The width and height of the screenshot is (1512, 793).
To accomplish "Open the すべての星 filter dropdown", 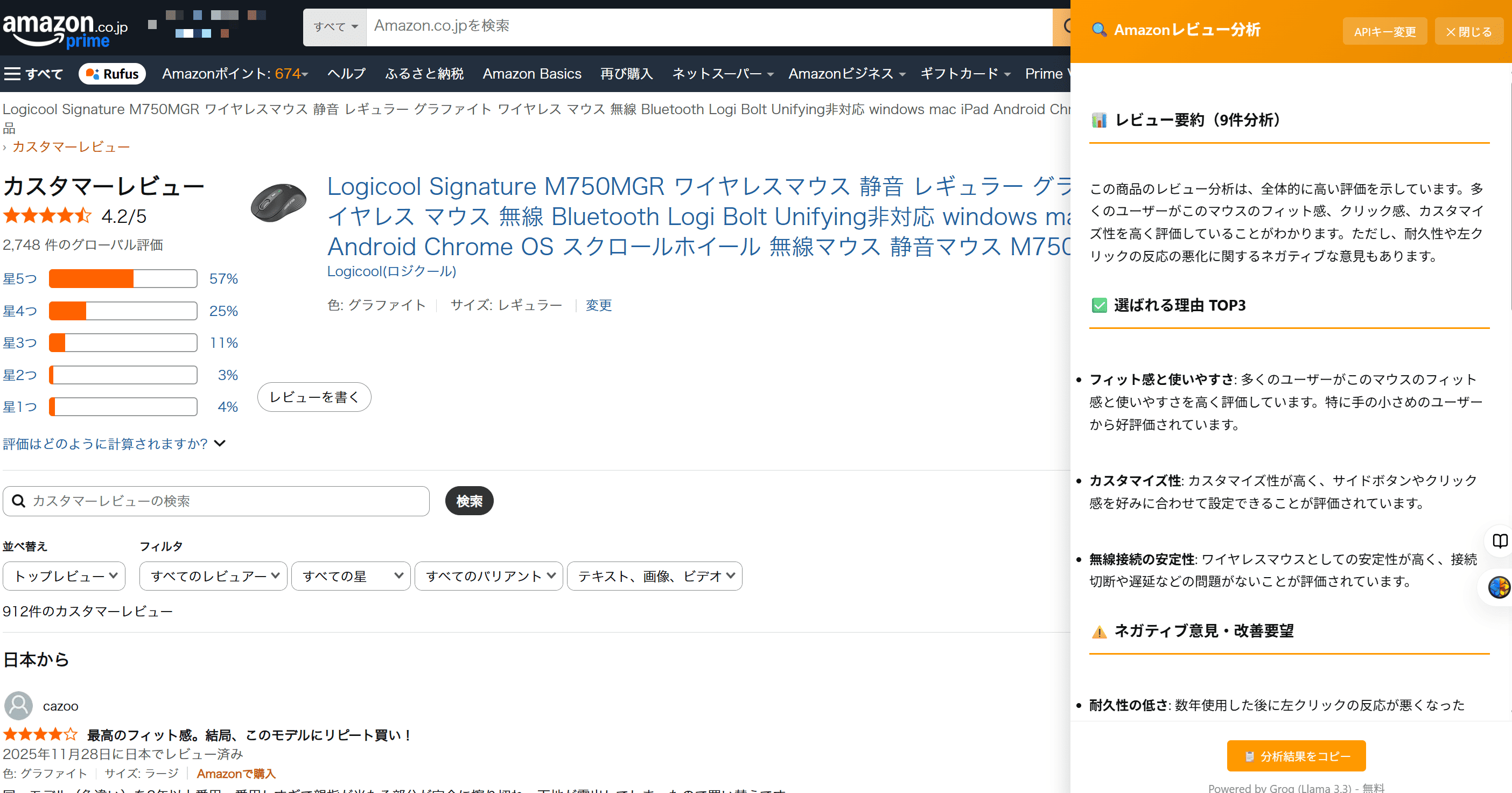I will pos(351,577).
